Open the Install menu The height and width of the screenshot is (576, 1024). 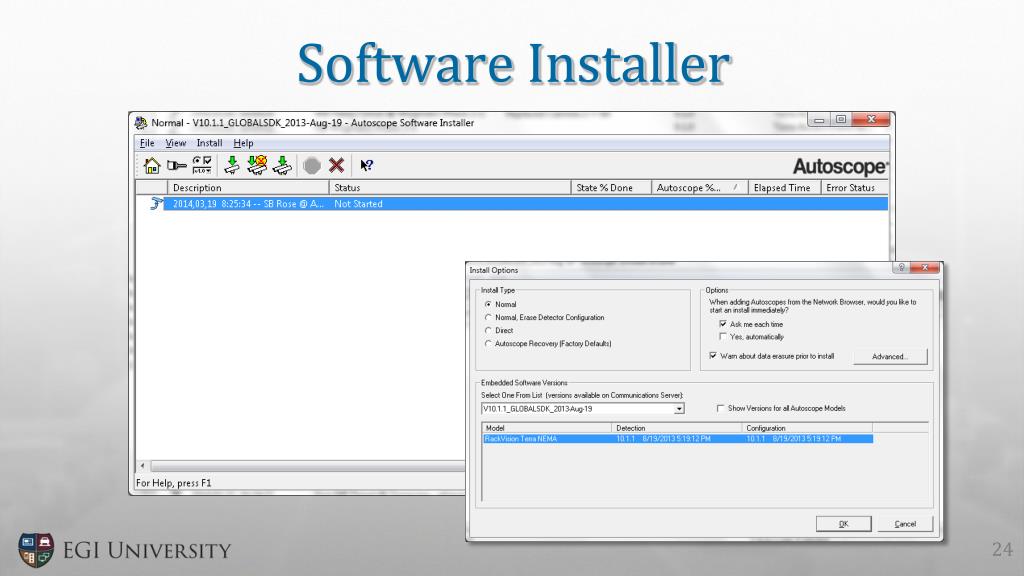(x=210, y=143)
